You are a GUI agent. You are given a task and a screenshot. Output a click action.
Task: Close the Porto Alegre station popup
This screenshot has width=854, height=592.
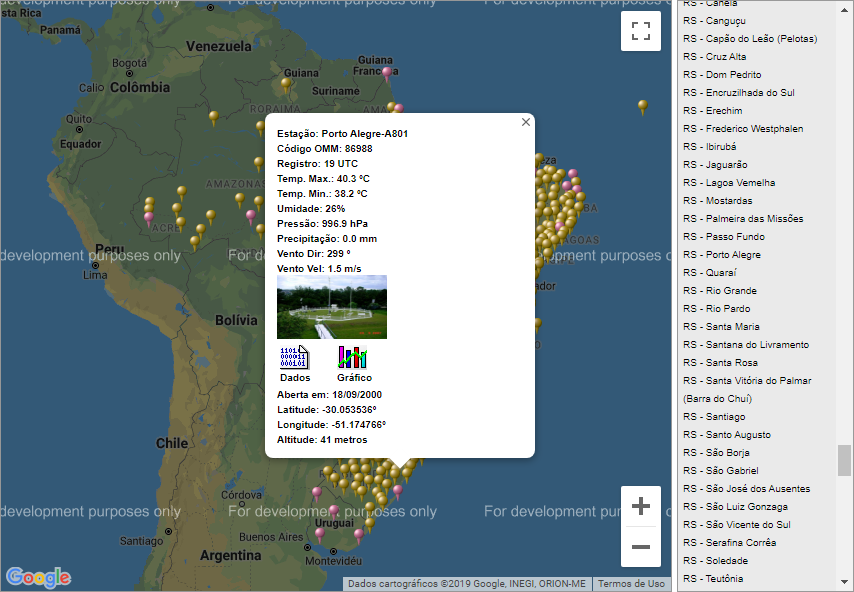pos(526,122)
